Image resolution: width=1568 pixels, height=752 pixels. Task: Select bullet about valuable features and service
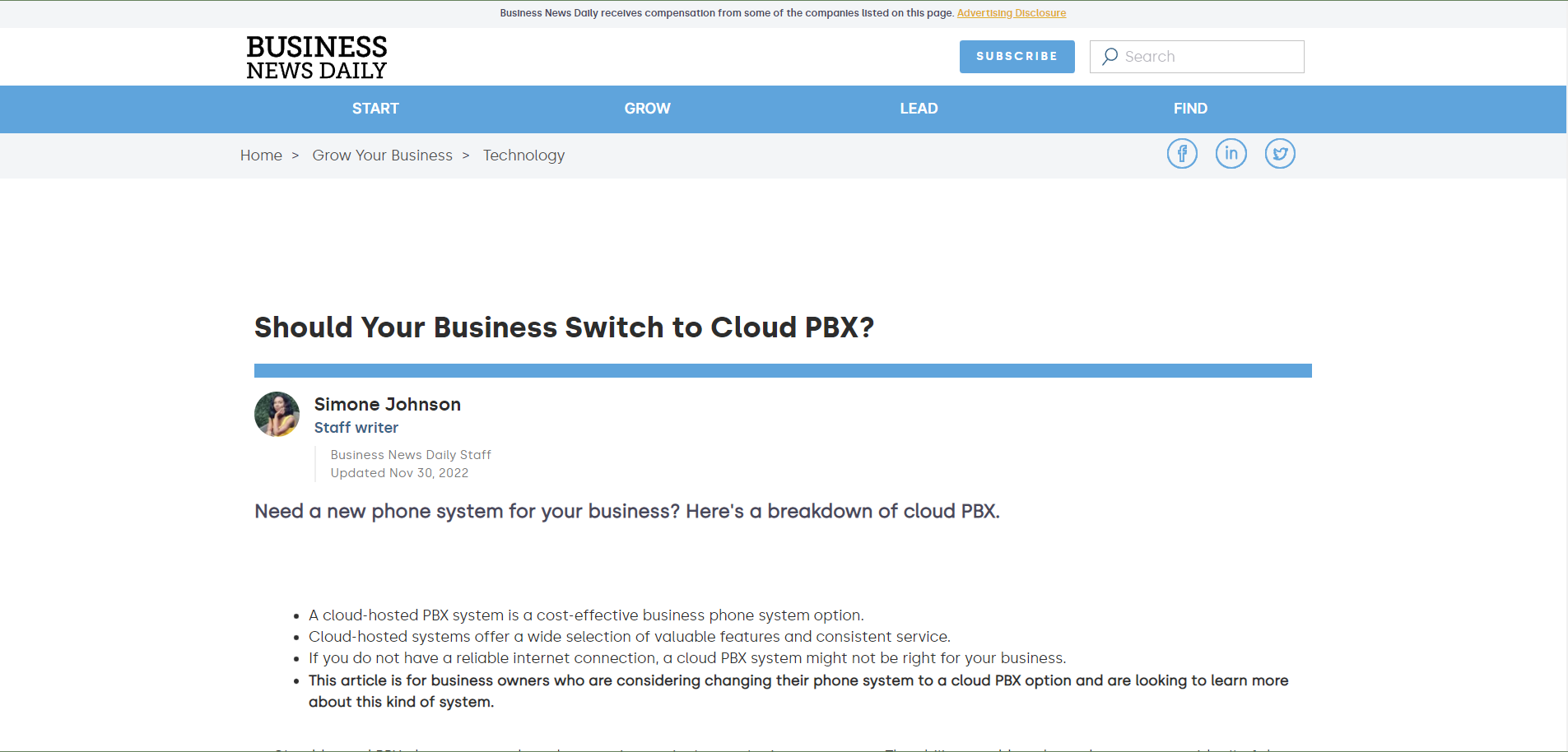coord(630,637)
